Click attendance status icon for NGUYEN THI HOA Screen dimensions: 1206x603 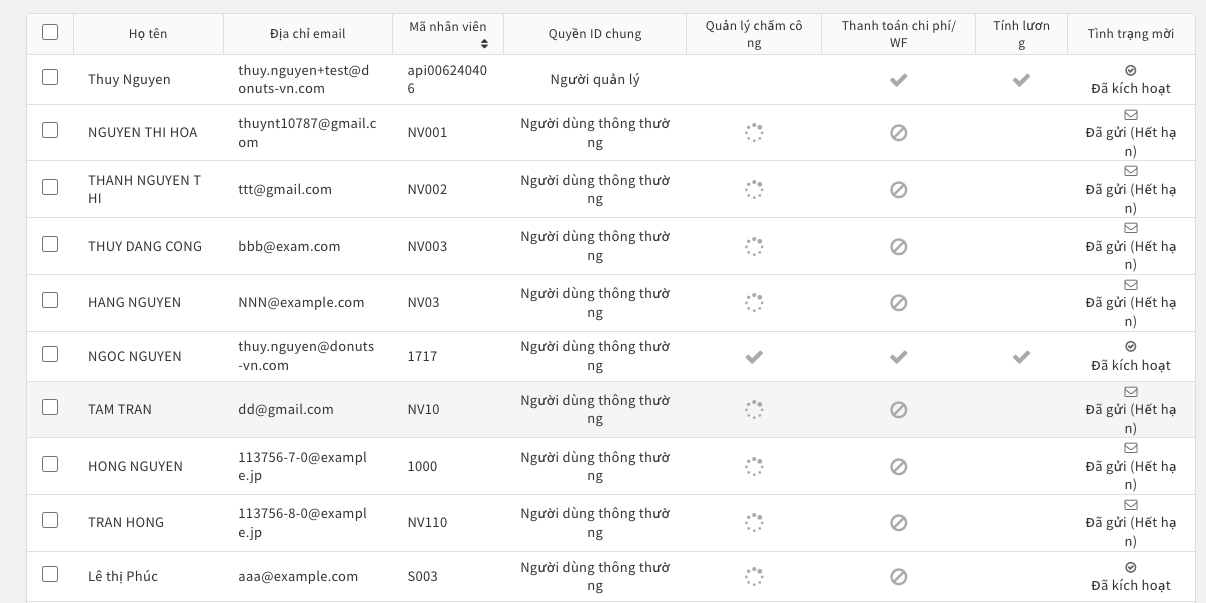click(754, 132)
